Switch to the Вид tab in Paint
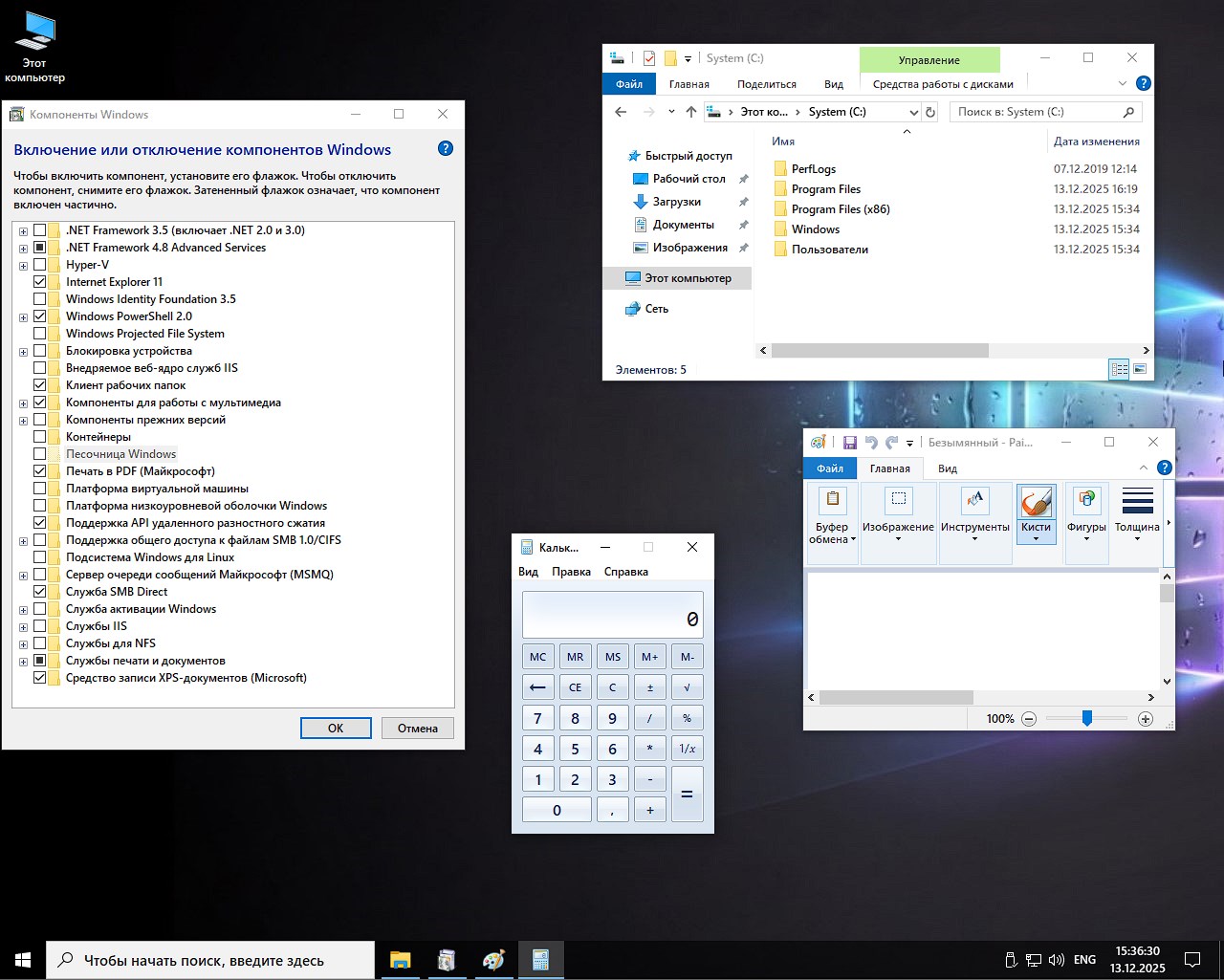Viewport: 1224px width, 980px height. tap(946, 468)
